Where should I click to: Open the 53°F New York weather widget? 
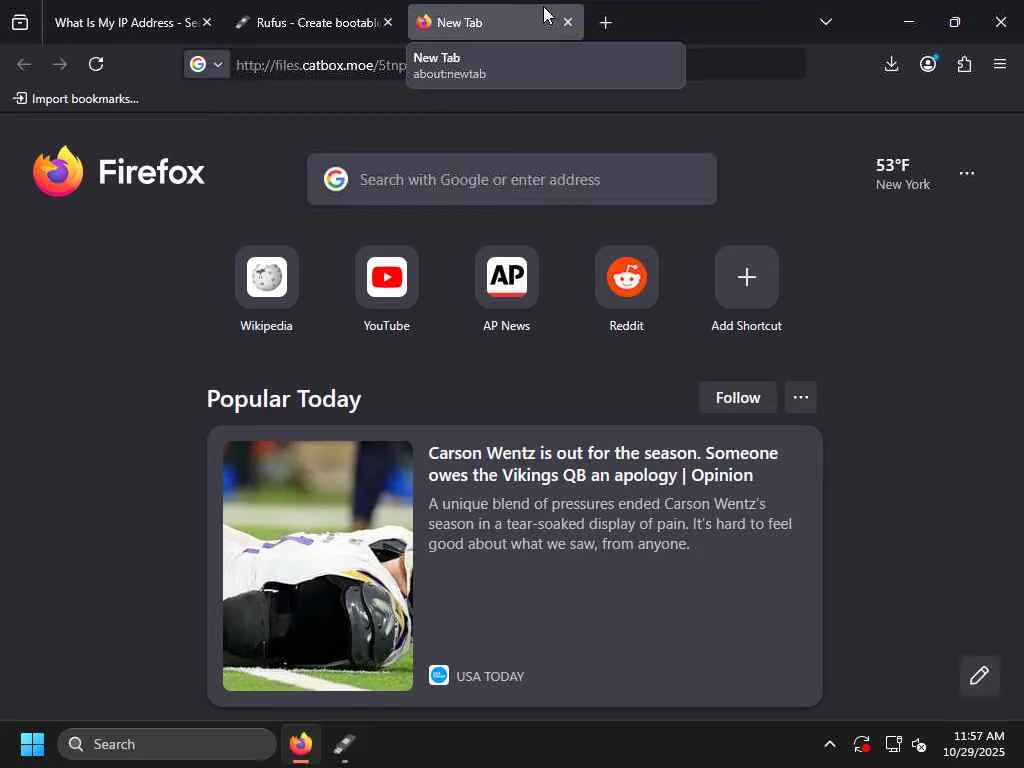tap(903, 174)
